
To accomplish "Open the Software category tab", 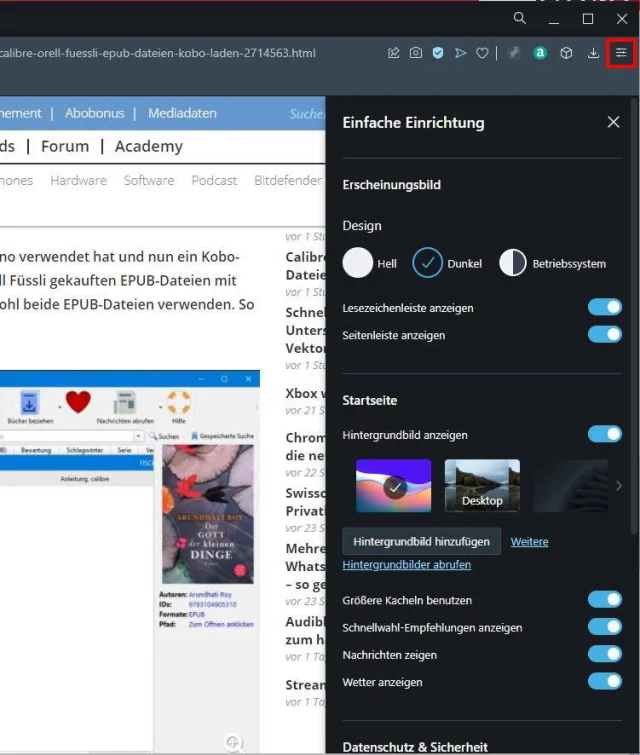I will pyautogui.click(x=149, y=181).
